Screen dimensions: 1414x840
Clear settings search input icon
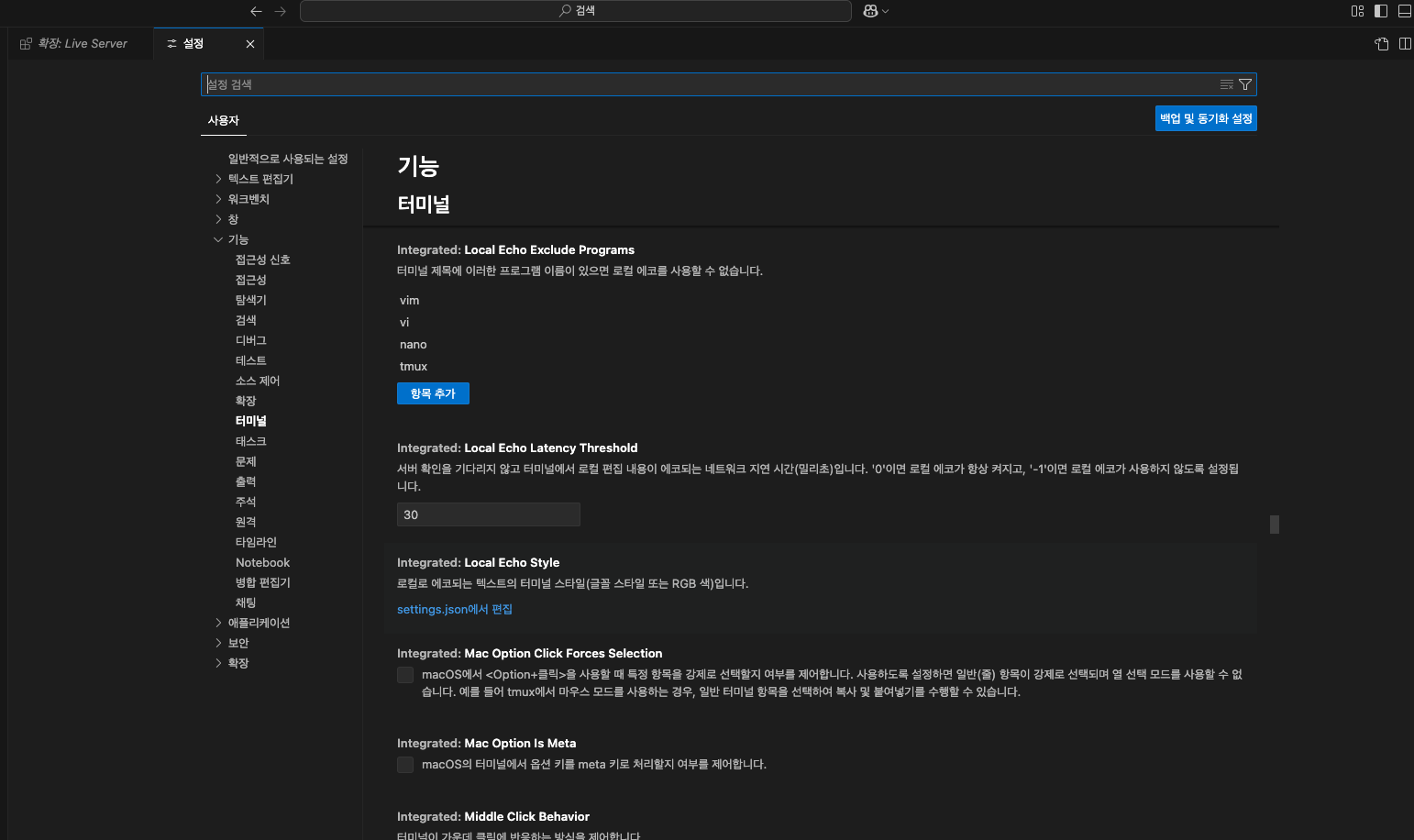1226,84
